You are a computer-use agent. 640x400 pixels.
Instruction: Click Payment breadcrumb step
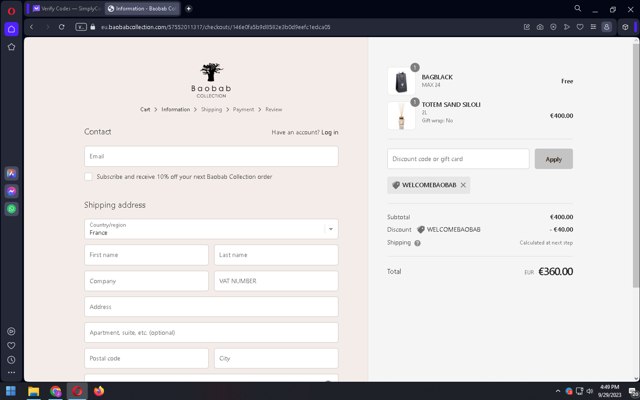pyautogui.click(x=243, y=109)
